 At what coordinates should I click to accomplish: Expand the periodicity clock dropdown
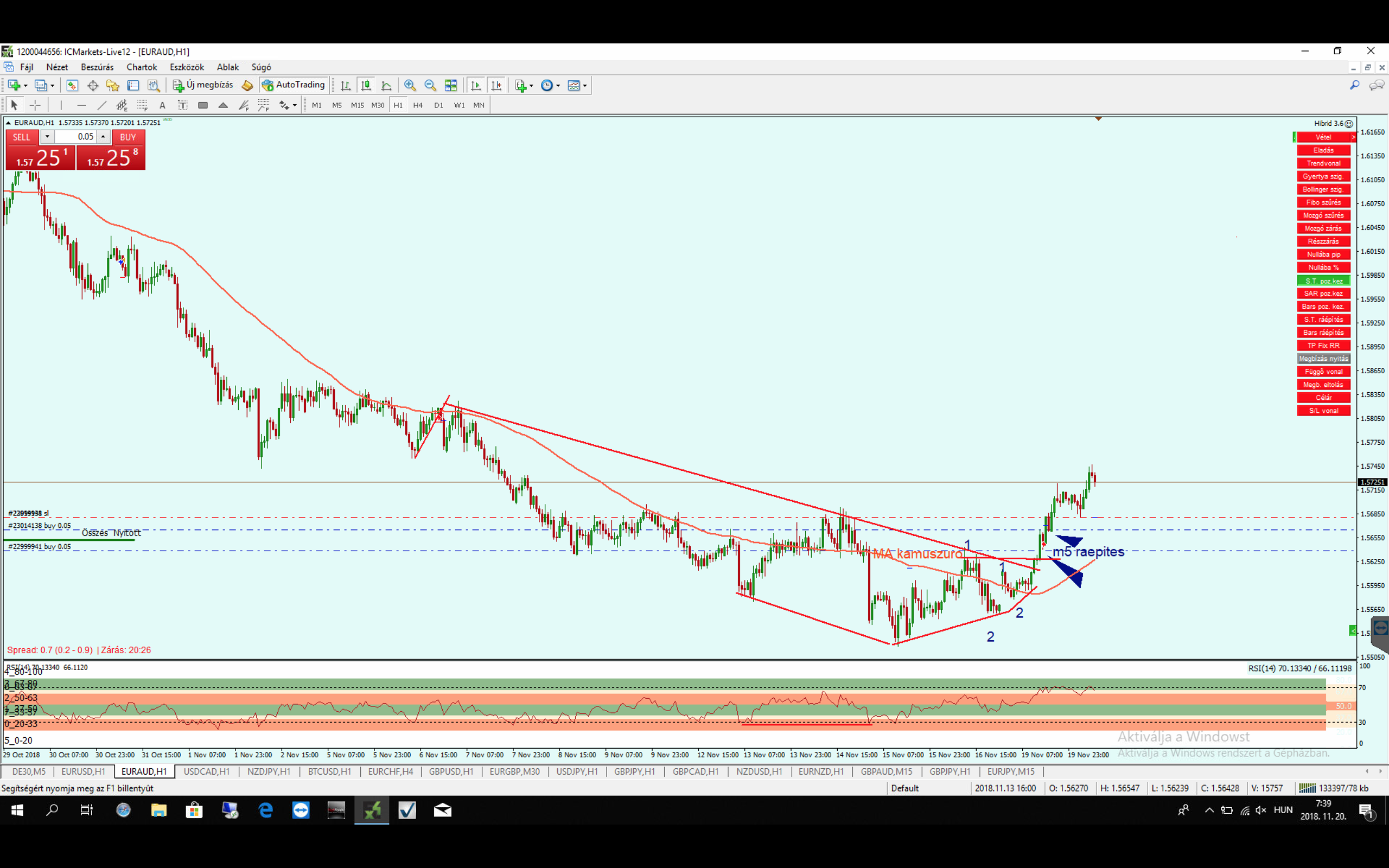coord(558,86)
